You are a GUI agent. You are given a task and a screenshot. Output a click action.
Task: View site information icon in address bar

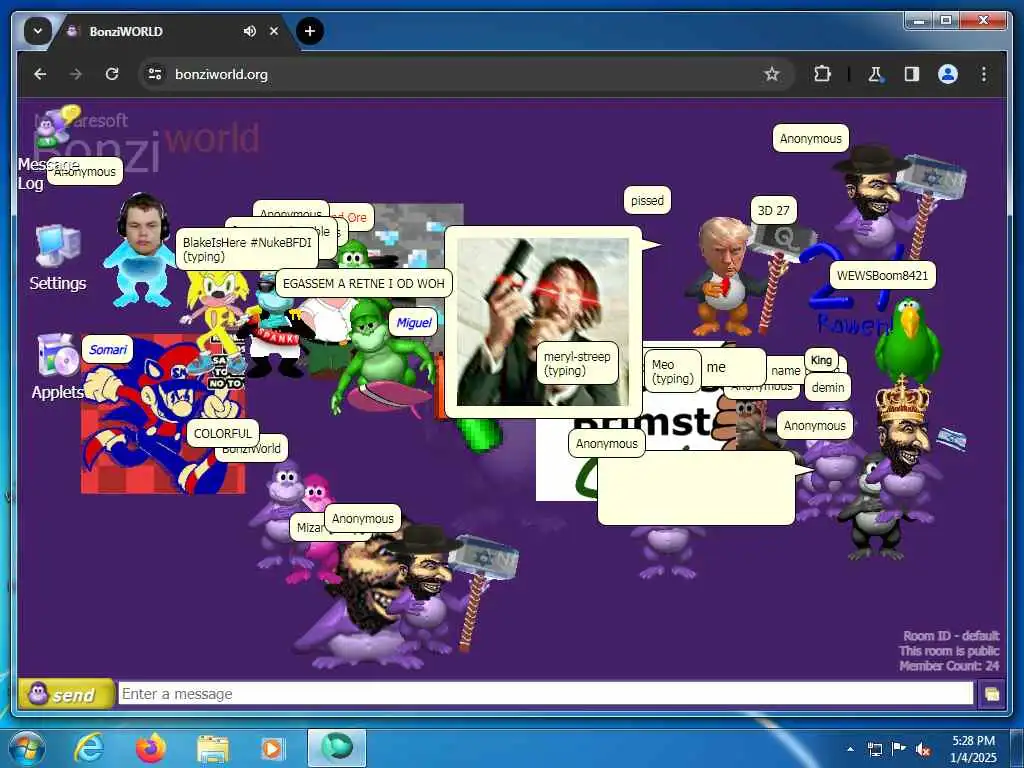click(x=155, y=74)
